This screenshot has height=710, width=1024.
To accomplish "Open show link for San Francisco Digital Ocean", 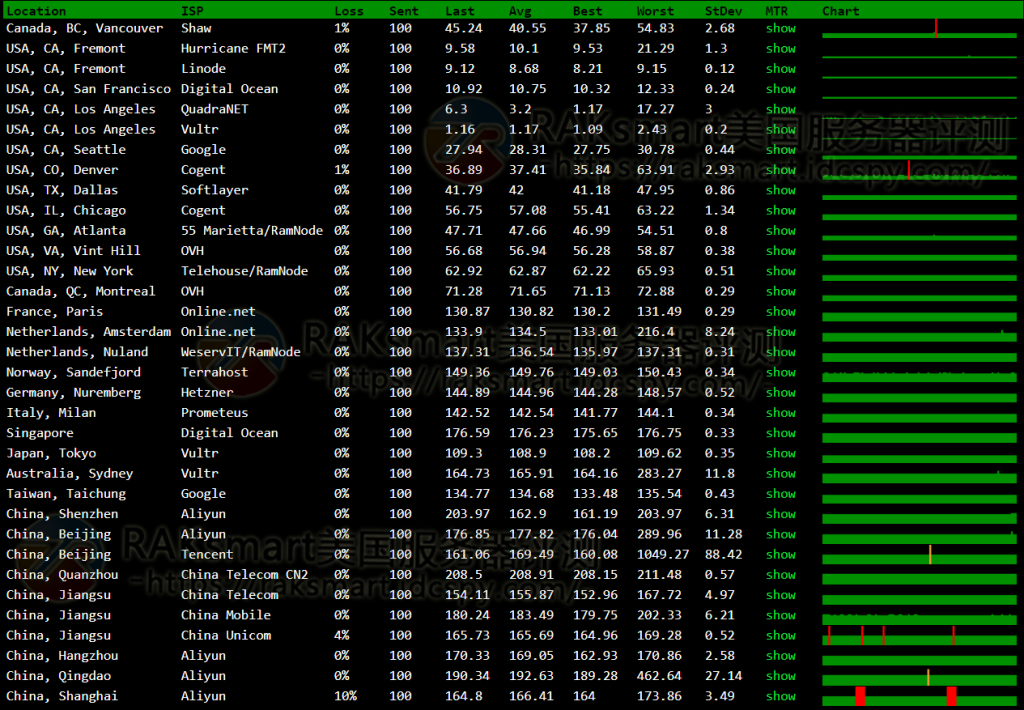I will [780, 89].
